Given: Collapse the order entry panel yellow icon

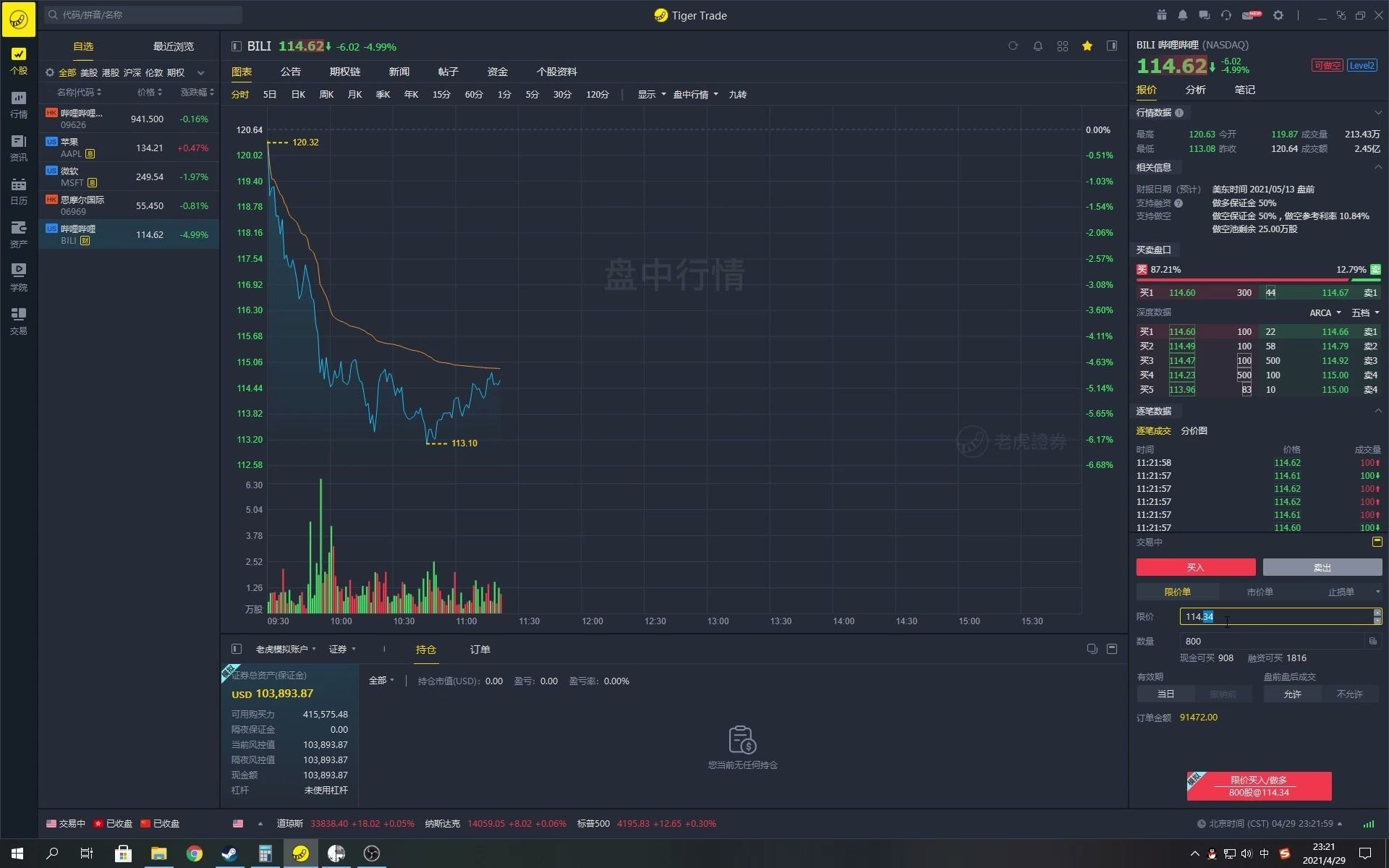Looking at the screenshot, I should click(1377, 542).
